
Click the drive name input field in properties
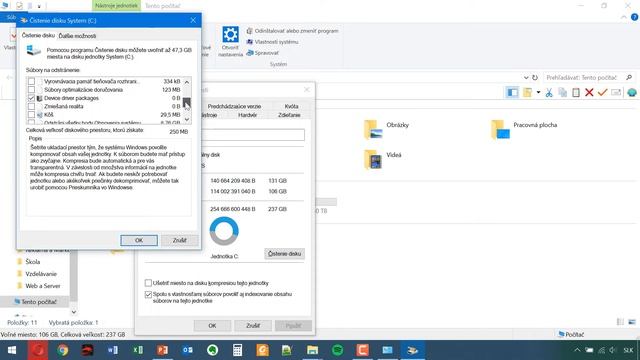(253, 135)
